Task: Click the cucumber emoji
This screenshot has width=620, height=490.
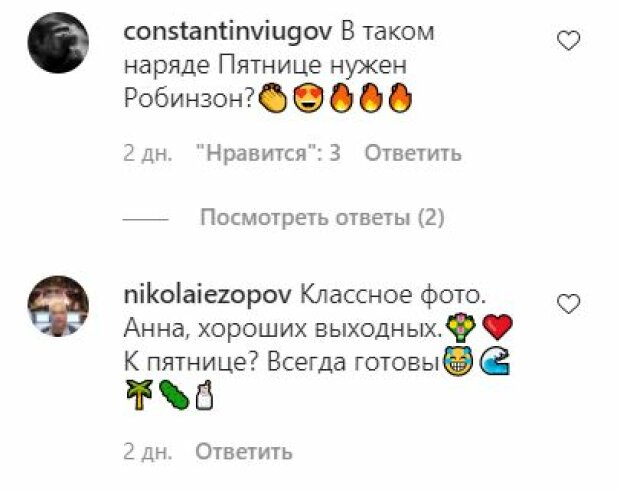Action: 174,395
